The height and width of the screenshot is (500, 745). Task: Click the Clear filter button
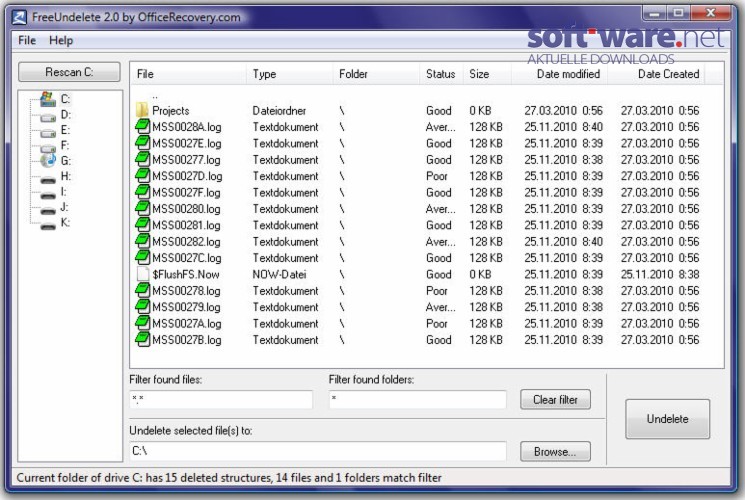[x=555, y=400]
